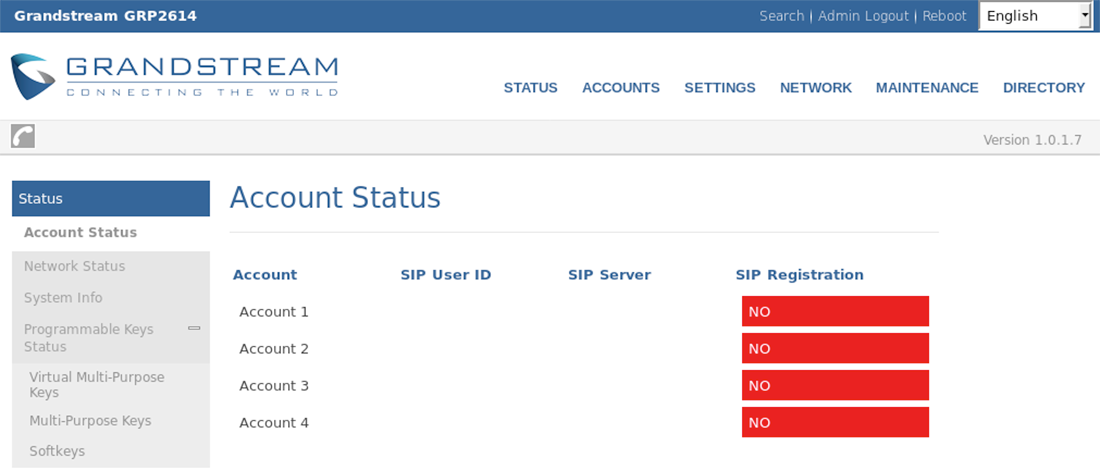This screenshot has height=470, width=1100.
Task: Open the language dropdown showing English
Action: pos(1035,16)
